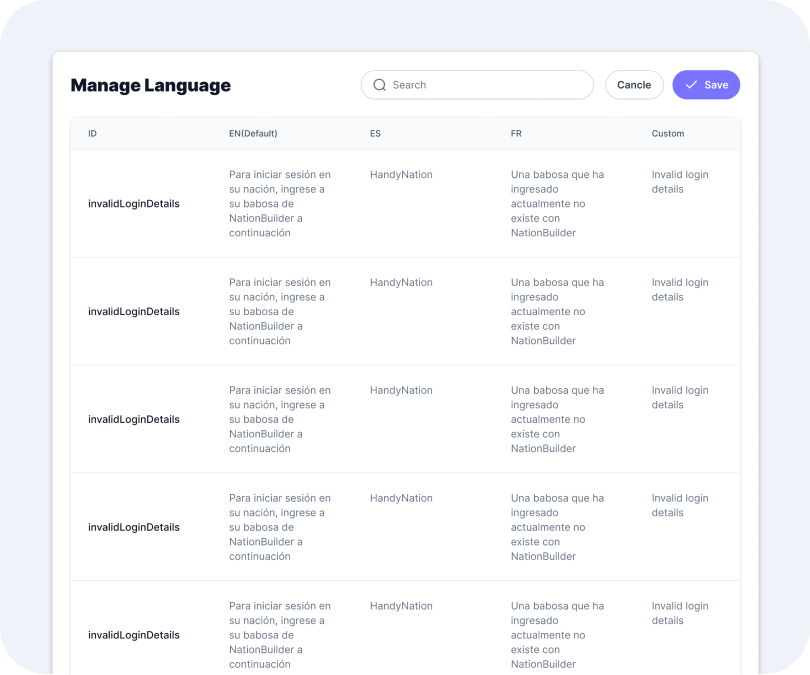Image resolution: width=810 pixels, height=675 pixels.
Task: Edit third row EN text 'Para iniciar sesión'
Action: [279, 420]
